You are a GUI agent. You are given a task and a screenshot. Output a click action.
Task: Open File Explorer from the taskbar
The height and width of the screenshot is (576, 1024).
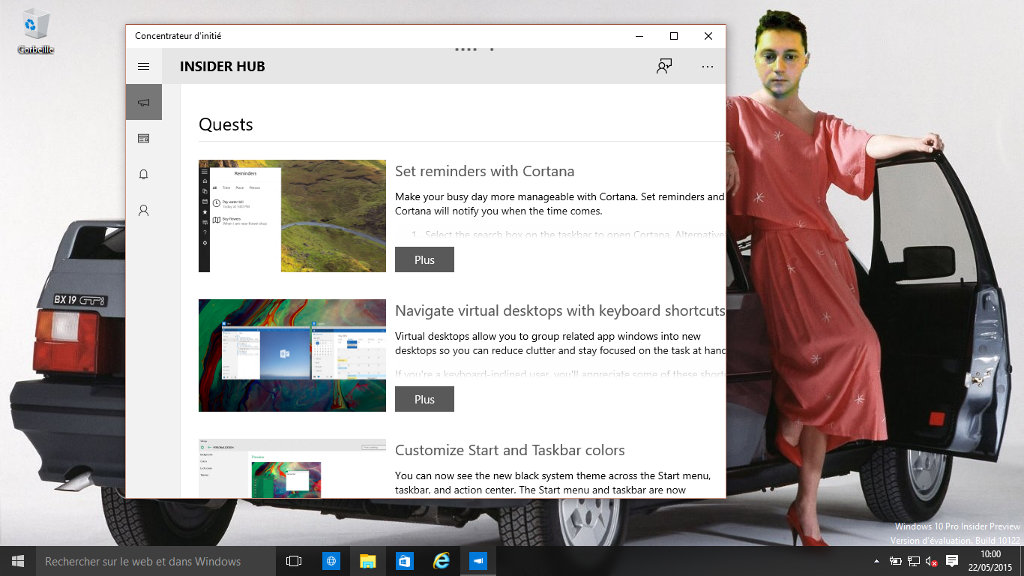coord(368,561)
